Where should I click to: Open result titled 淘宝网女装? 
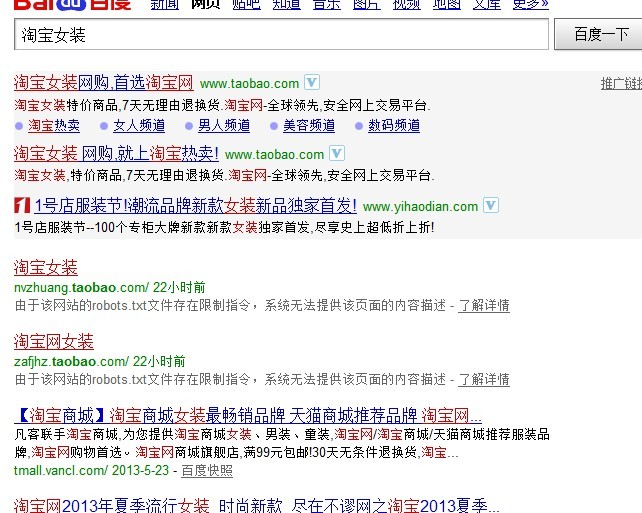pyautogui.click(x=54, y=341)
